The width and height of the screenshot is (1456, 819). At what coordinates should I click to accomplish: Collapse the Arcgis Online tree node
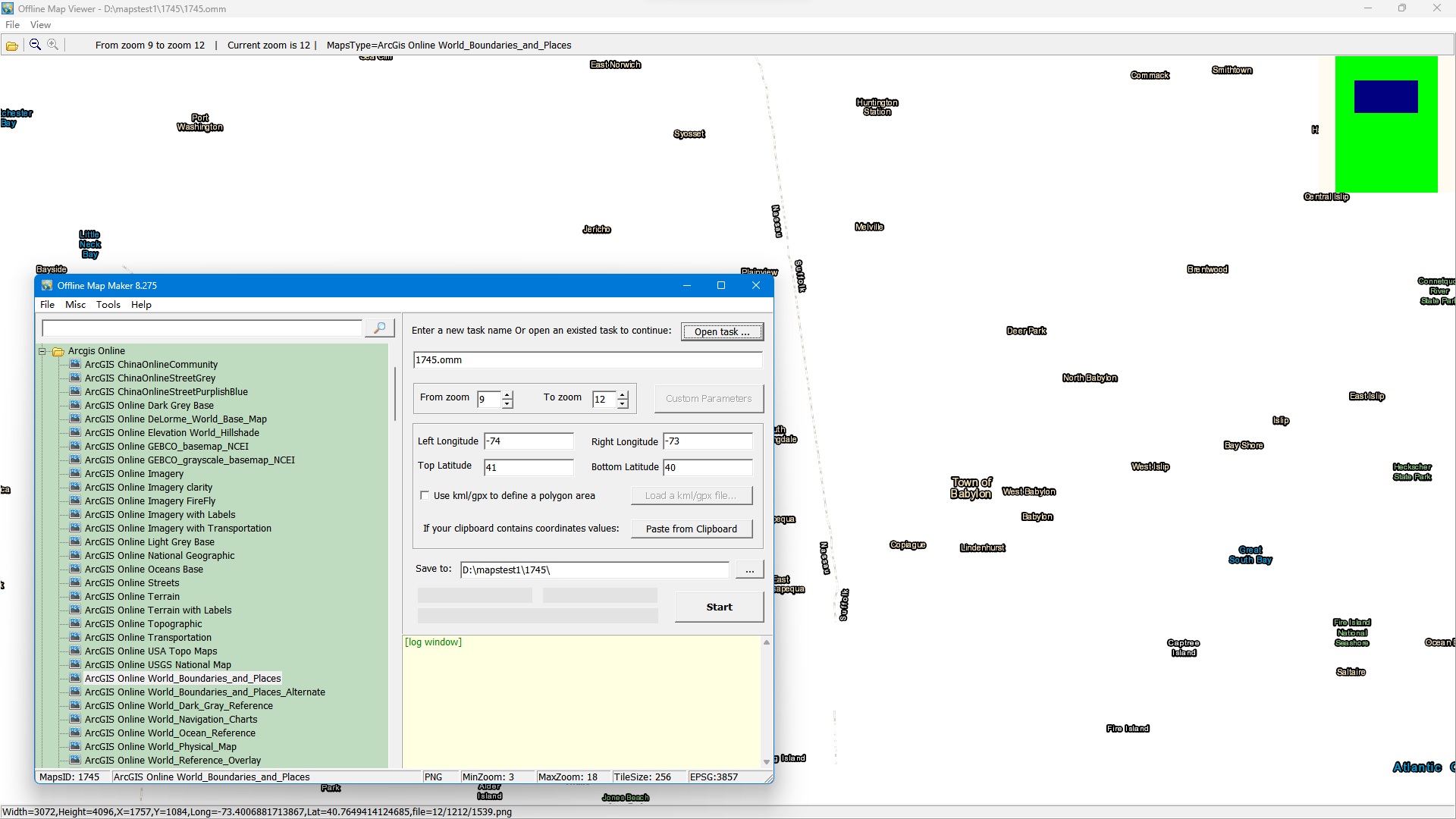43,351
